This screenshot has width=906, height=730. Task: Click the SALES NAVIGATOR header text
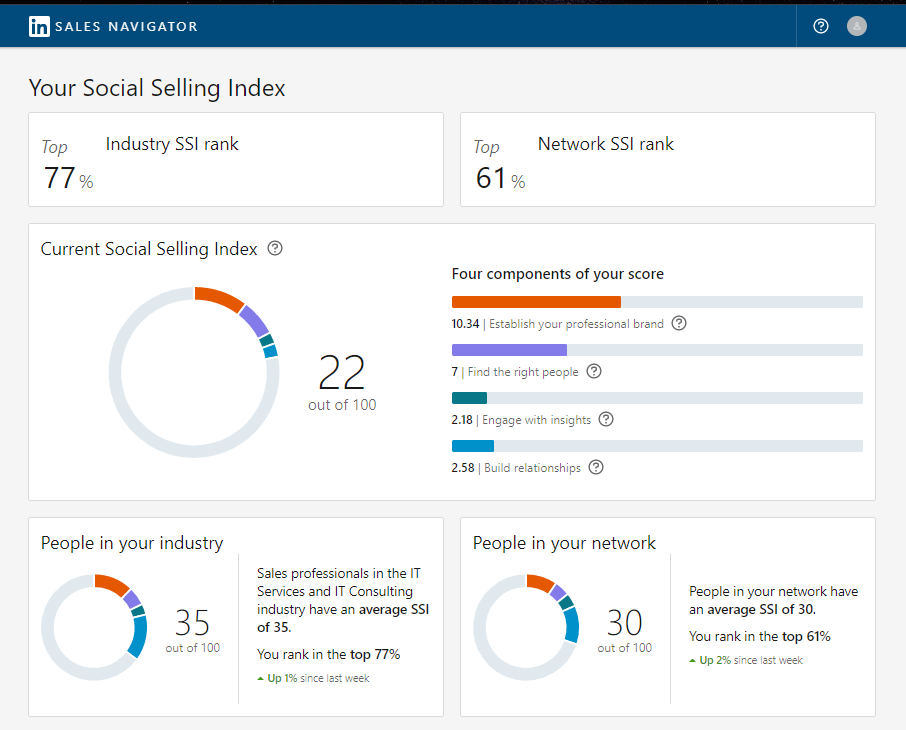click(x=127, y=27)
